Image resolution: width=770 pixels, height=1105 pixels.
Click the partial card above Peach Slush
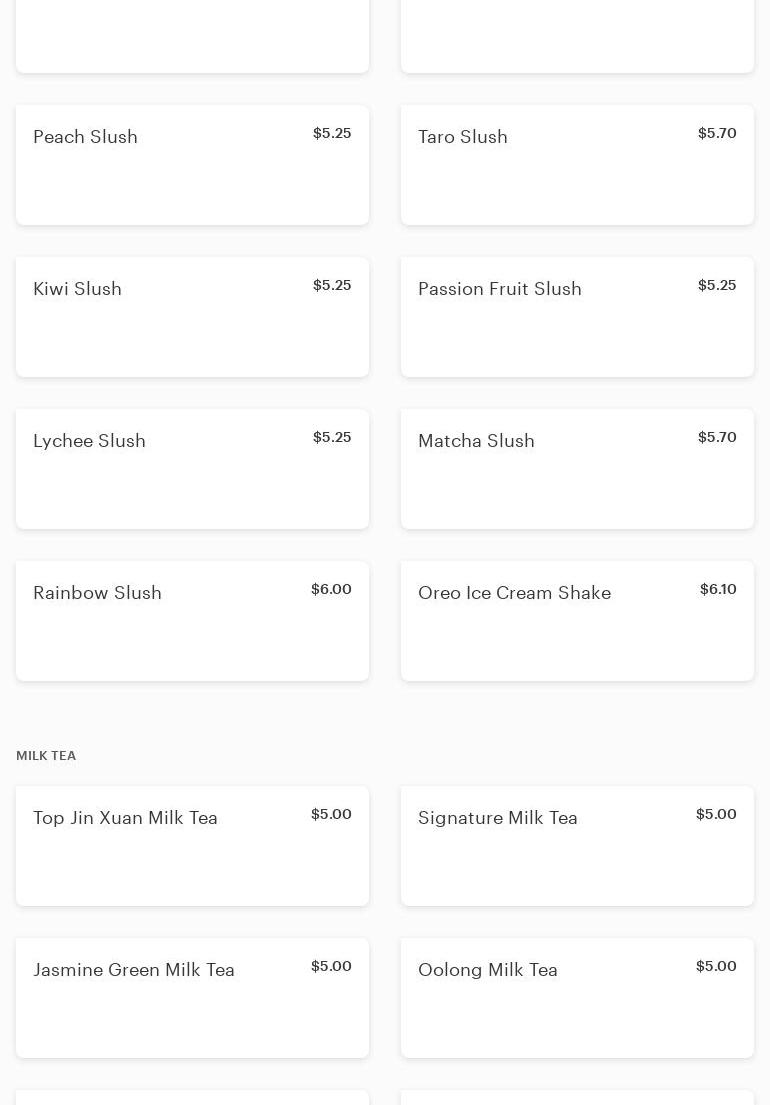click(192, 36)
